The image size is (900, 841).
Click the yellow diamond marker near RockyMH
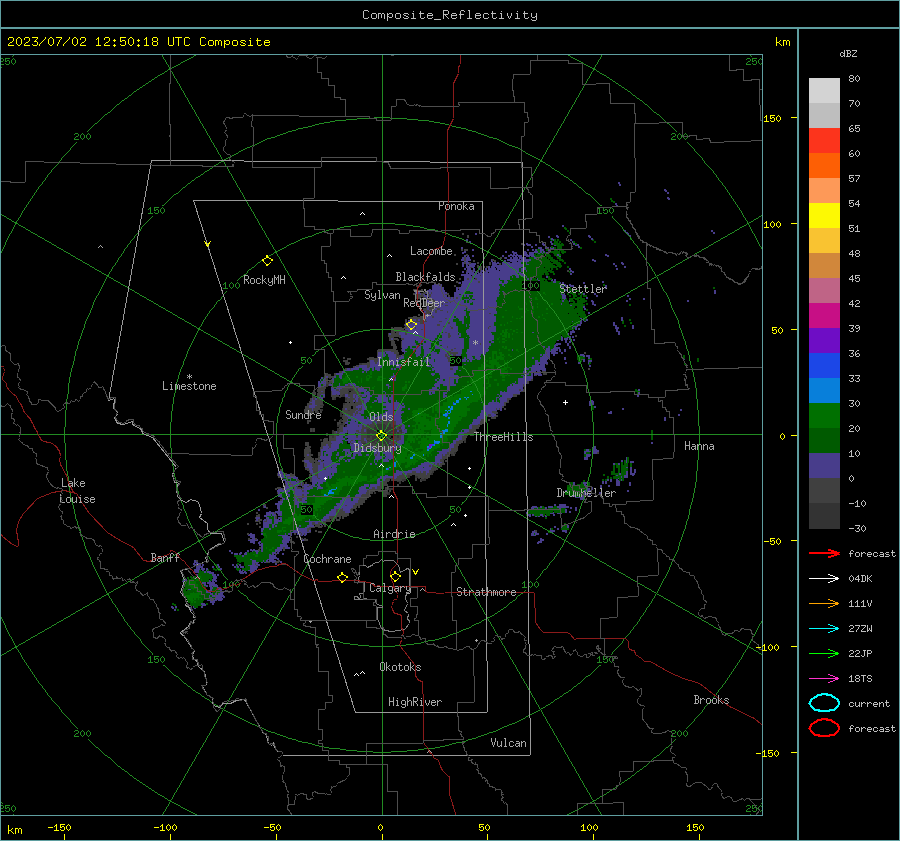click(267, 261)
